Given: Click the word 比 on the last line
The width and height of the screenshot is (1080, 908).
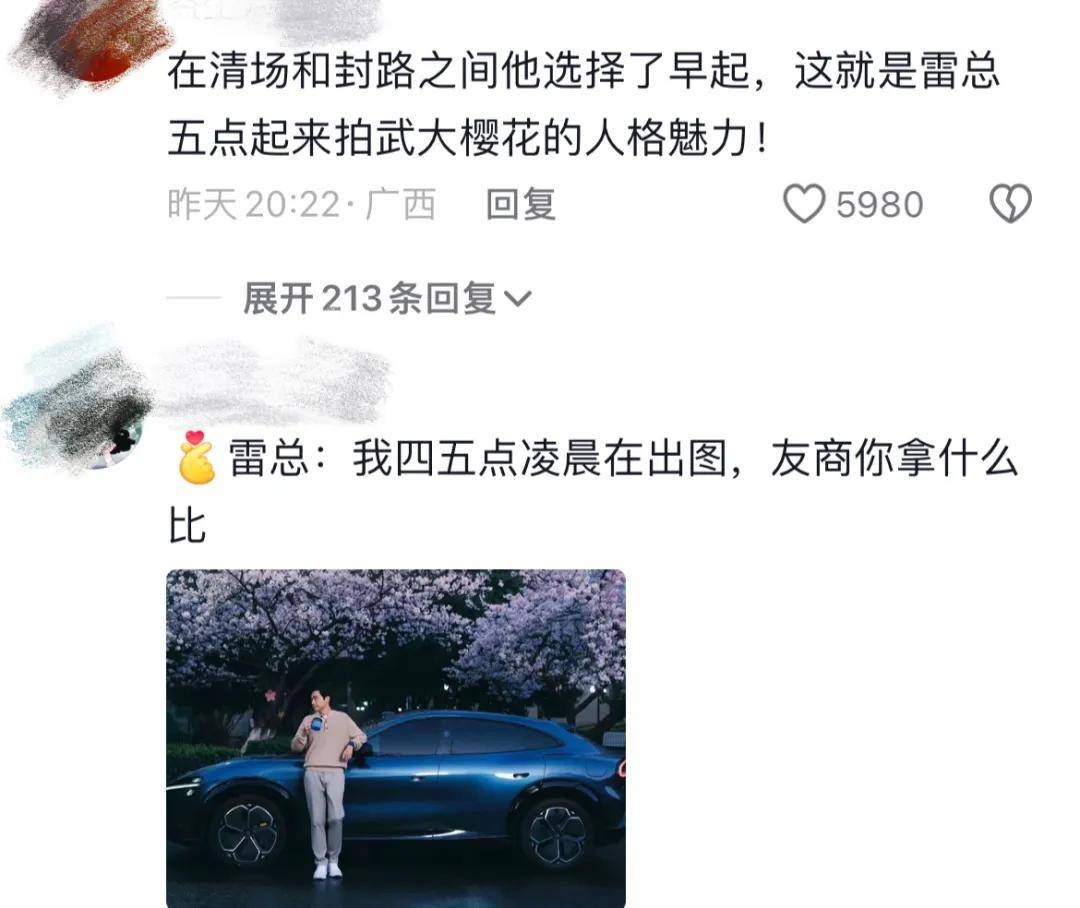Looking at the screenshot, I should [x=187, y=526].
